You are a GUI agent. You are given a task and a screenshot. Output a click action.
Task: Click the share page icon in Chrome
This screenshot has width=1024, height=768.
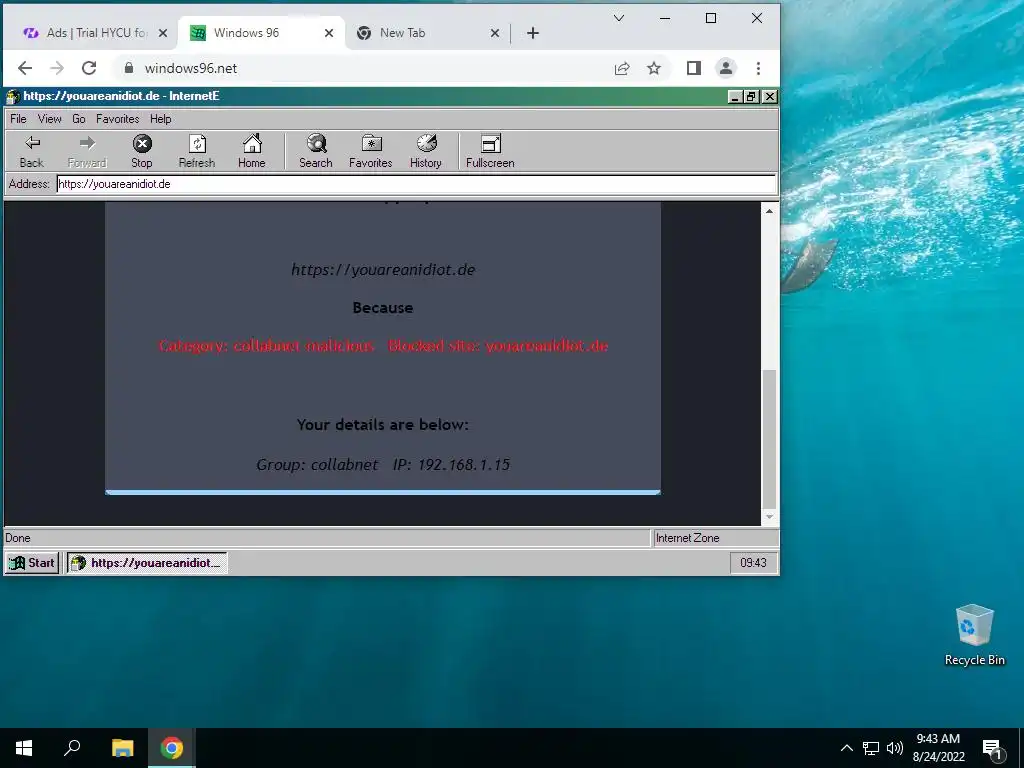622,68
